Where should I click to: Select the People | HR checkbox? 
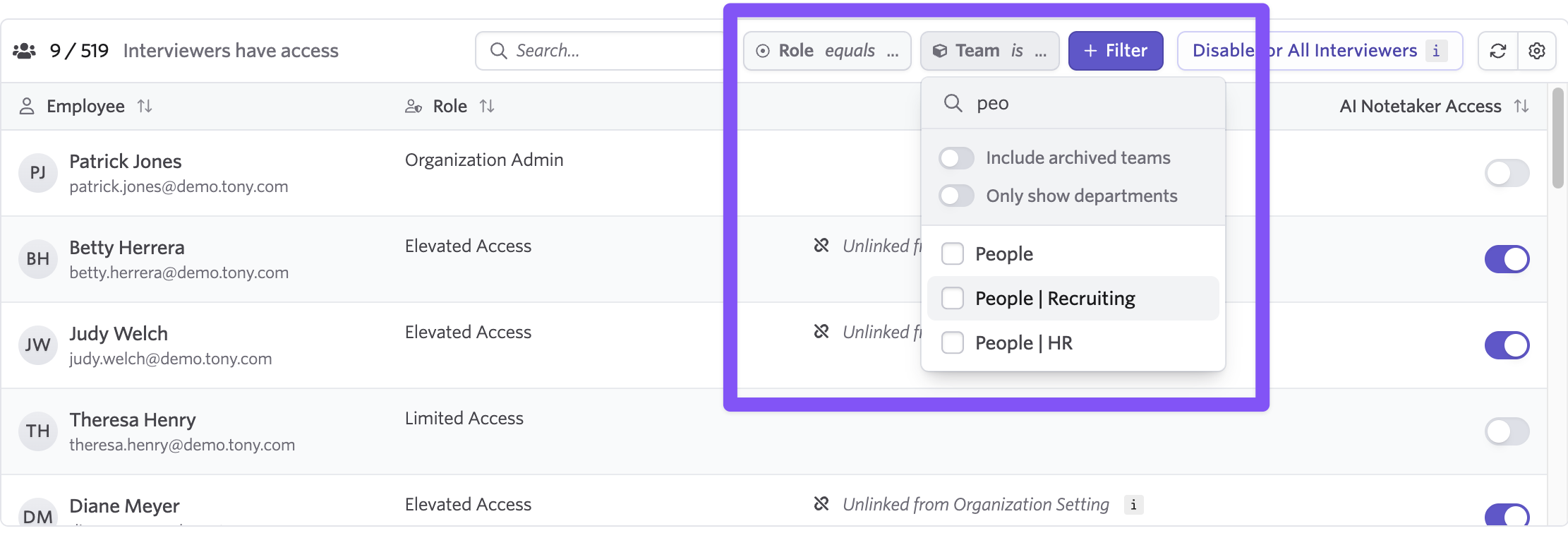pyautogui.click(x=953, y=343)
